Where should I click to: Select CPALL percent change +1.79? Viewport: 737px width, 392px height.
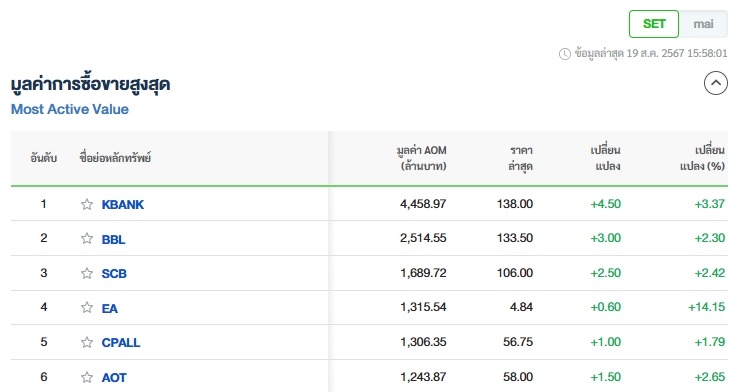pos(710,342)
